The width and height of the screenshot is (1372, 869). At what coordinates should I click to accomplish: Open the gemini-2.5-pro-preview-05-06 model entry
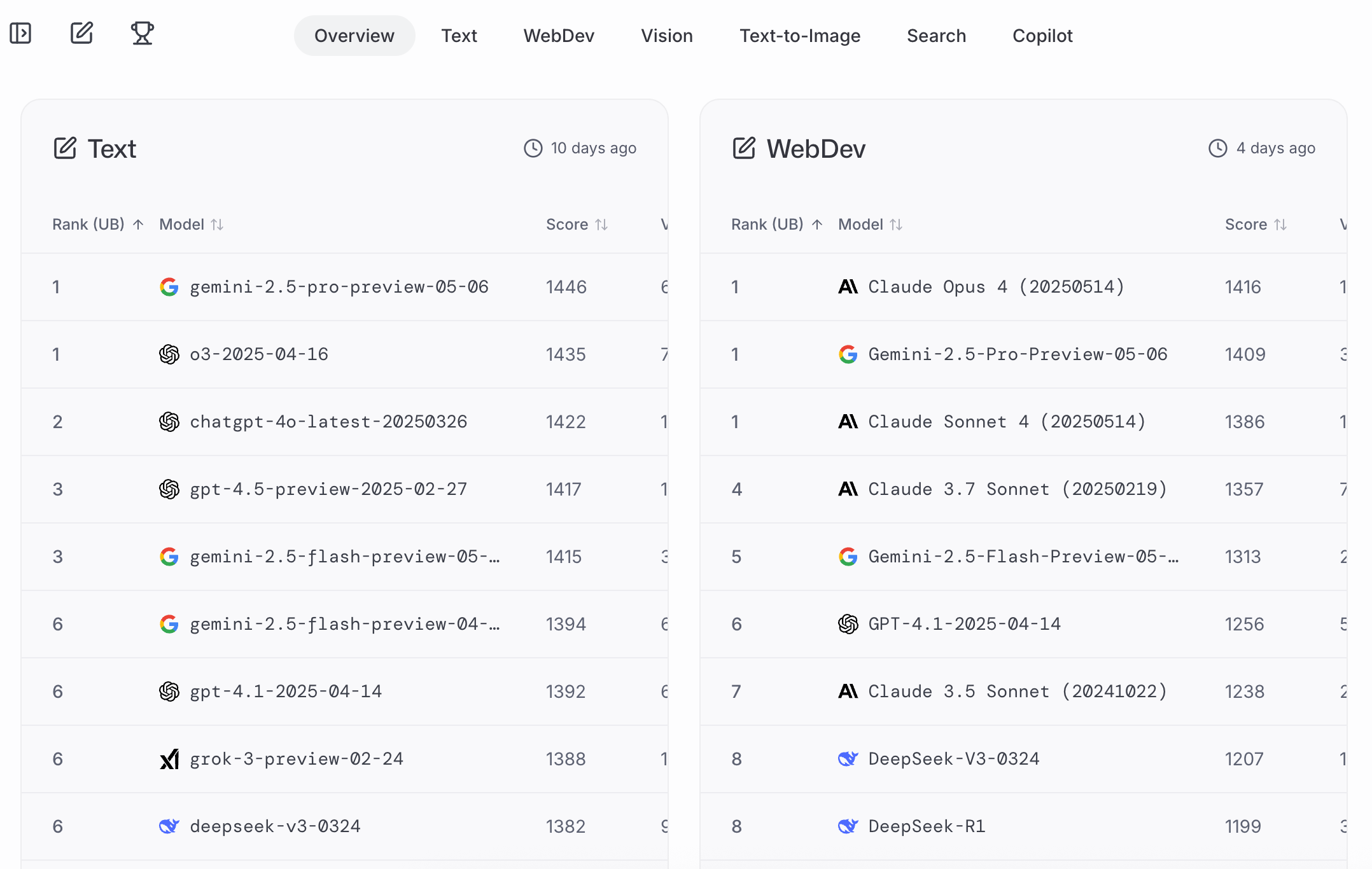tap(339, 287)
